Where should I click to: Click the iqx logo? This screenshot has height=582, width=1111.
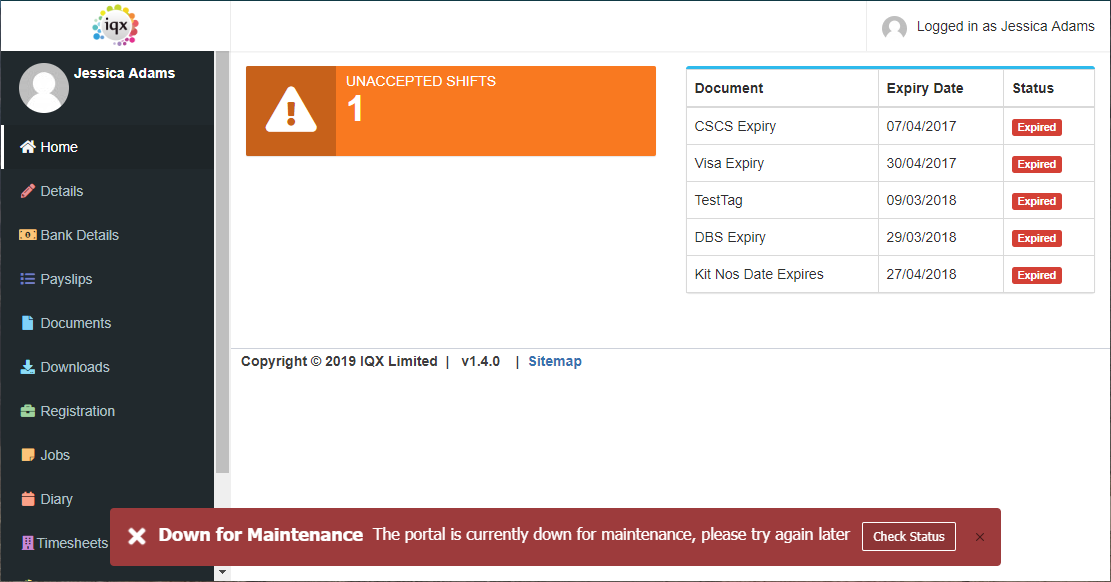click(115, 26)
